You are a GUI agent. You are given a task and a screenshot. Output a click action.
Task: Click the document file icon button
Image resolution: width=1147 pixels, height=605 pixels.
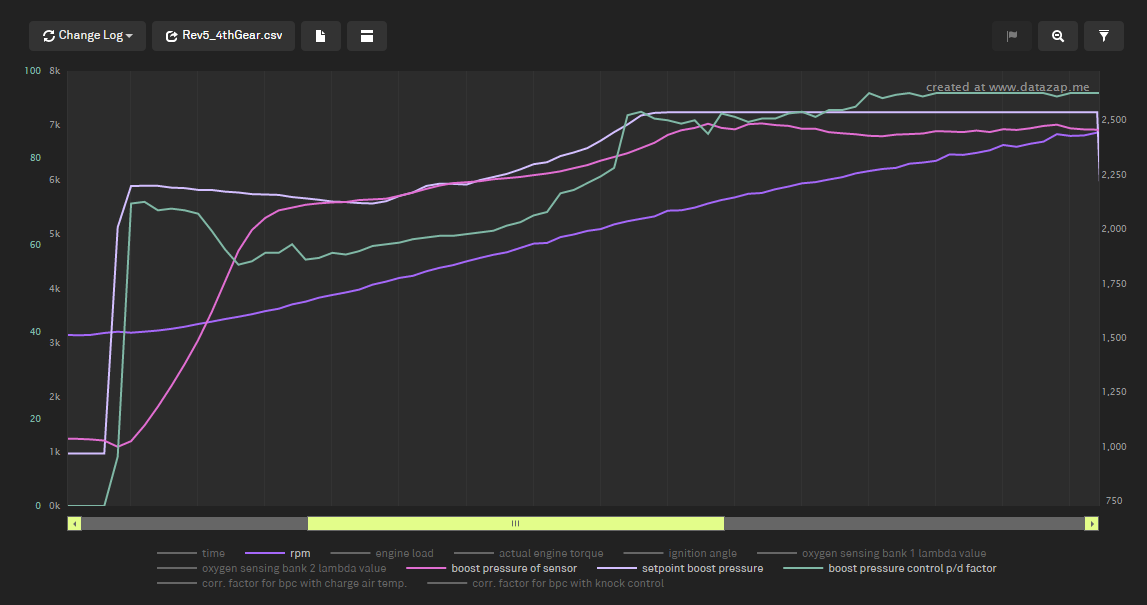point(321,36)
